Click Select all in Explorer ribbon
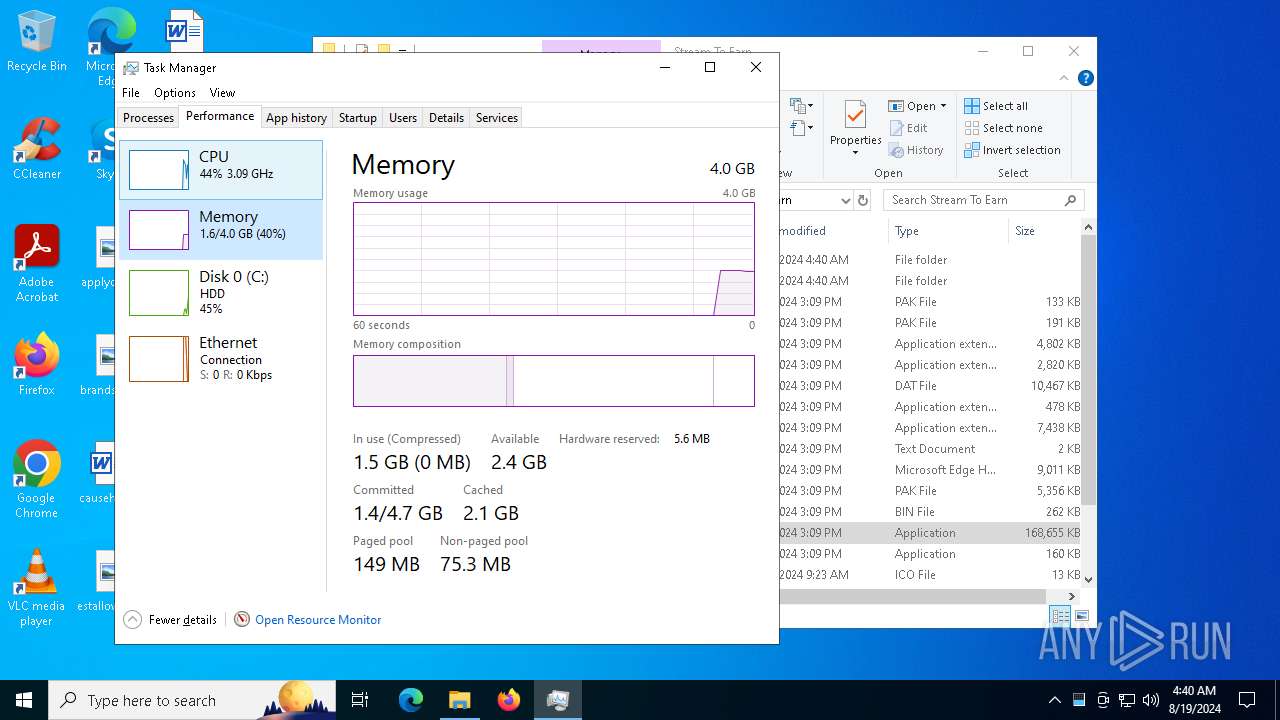 point(996,106)
